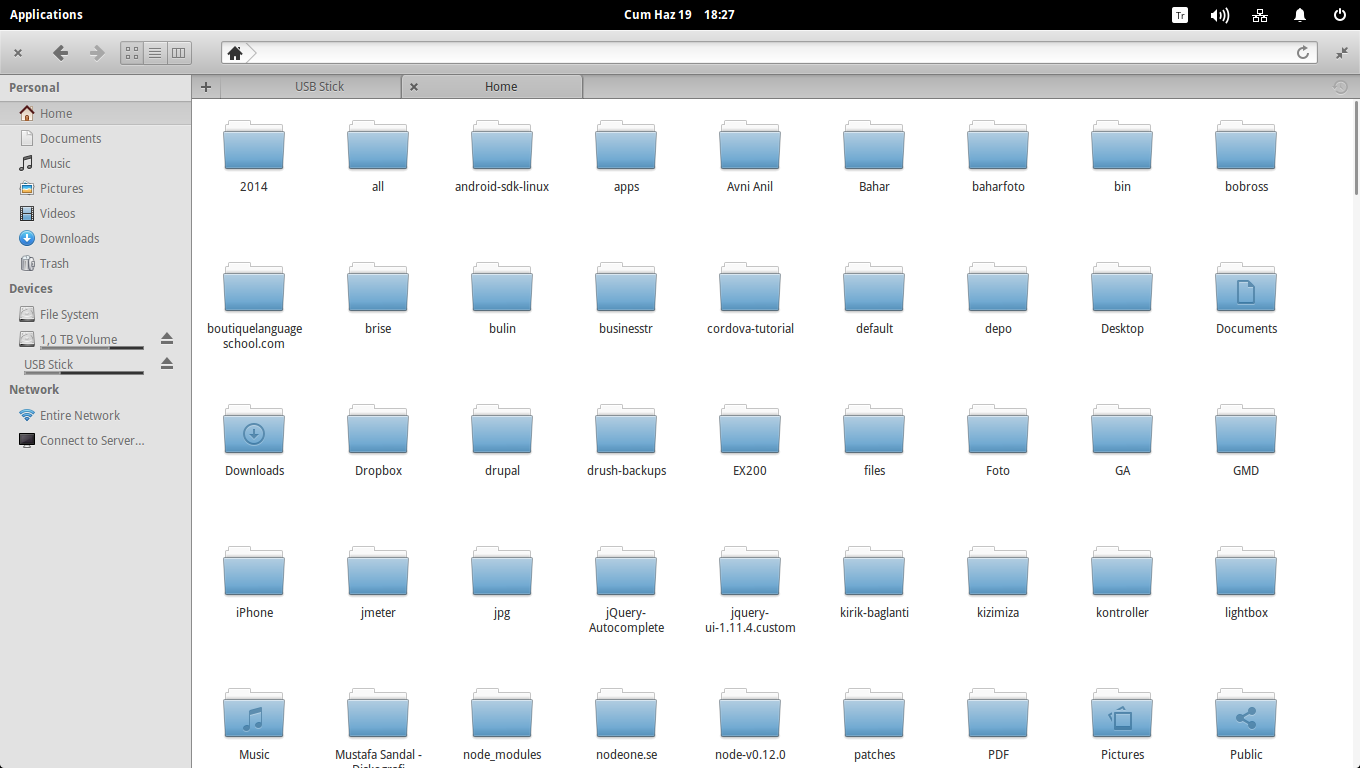This screenshot has width=1360, height=768.
Task: Select the Avni Anil folder
Action: click(x=750, y=156)
